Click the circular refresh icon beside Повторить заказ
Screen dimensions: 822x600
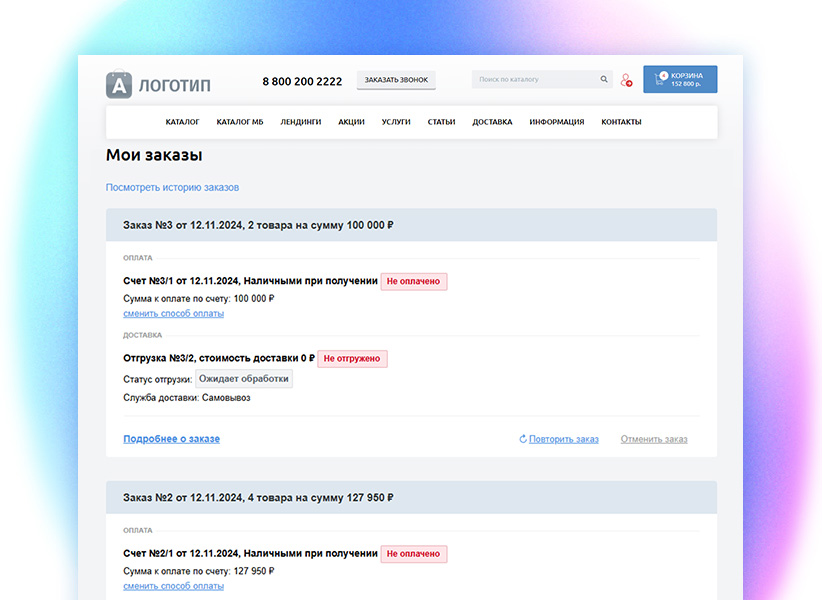click(521, 439)
